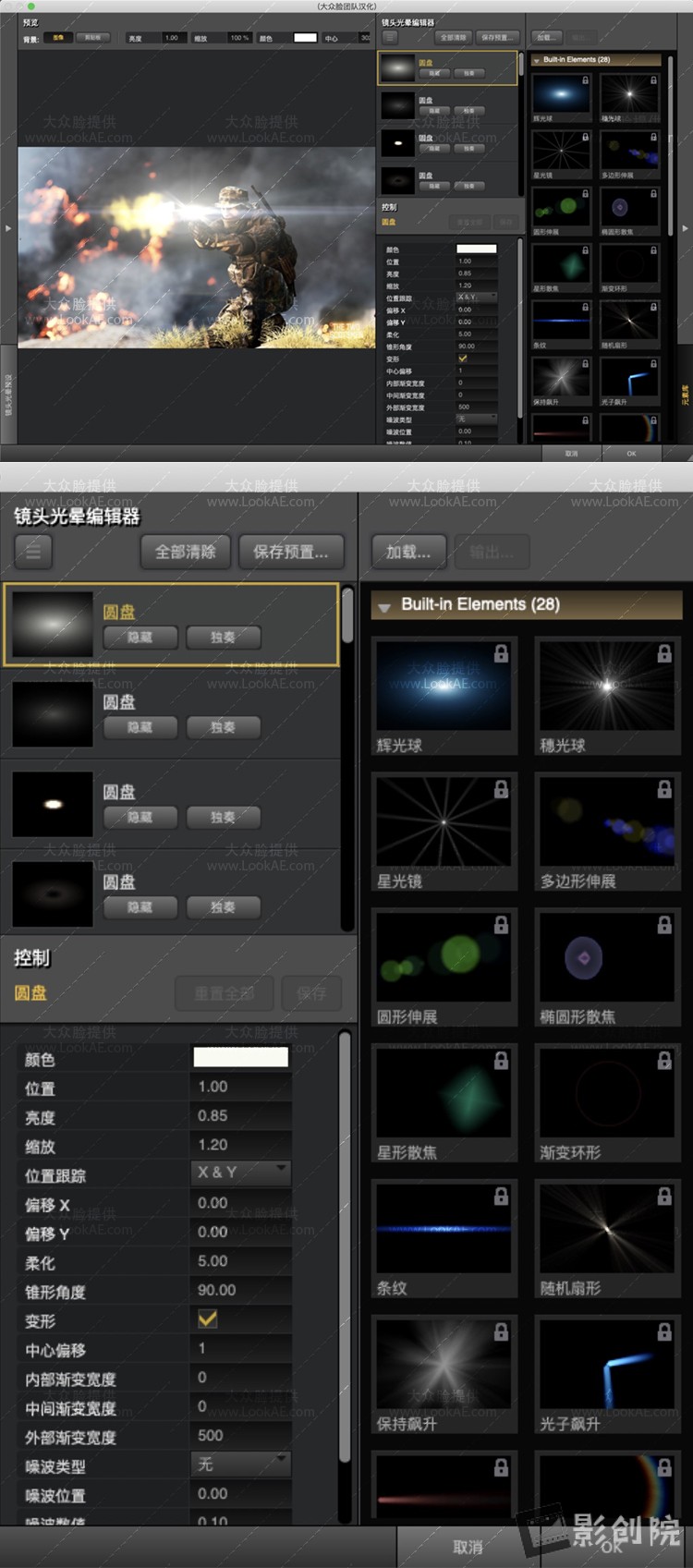Pick the 椭圆形散焦 element preset
Viewport: 693px width, 1568px height.
tap(607, 957)
